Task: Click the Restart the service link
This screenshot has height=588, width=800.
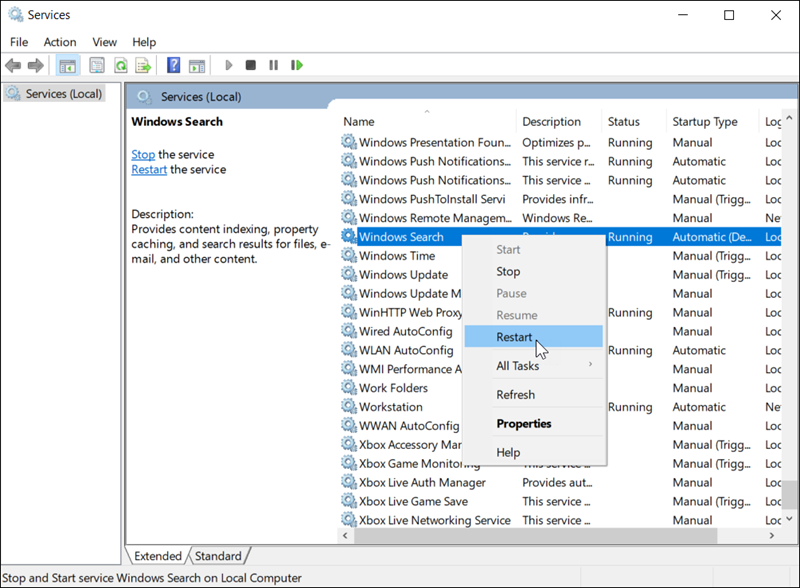Action: [x=148, y=169]
